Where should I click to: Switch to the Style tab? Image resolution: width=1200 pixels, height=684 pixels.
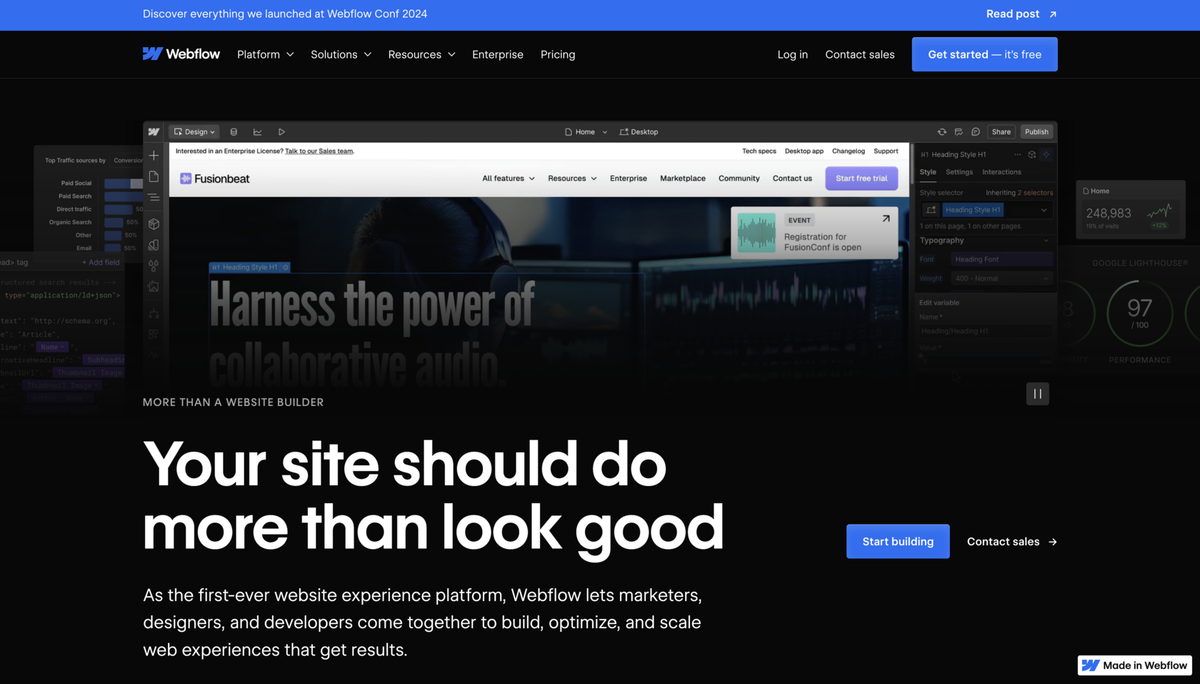pyautogui.click(x=928, y=172)
